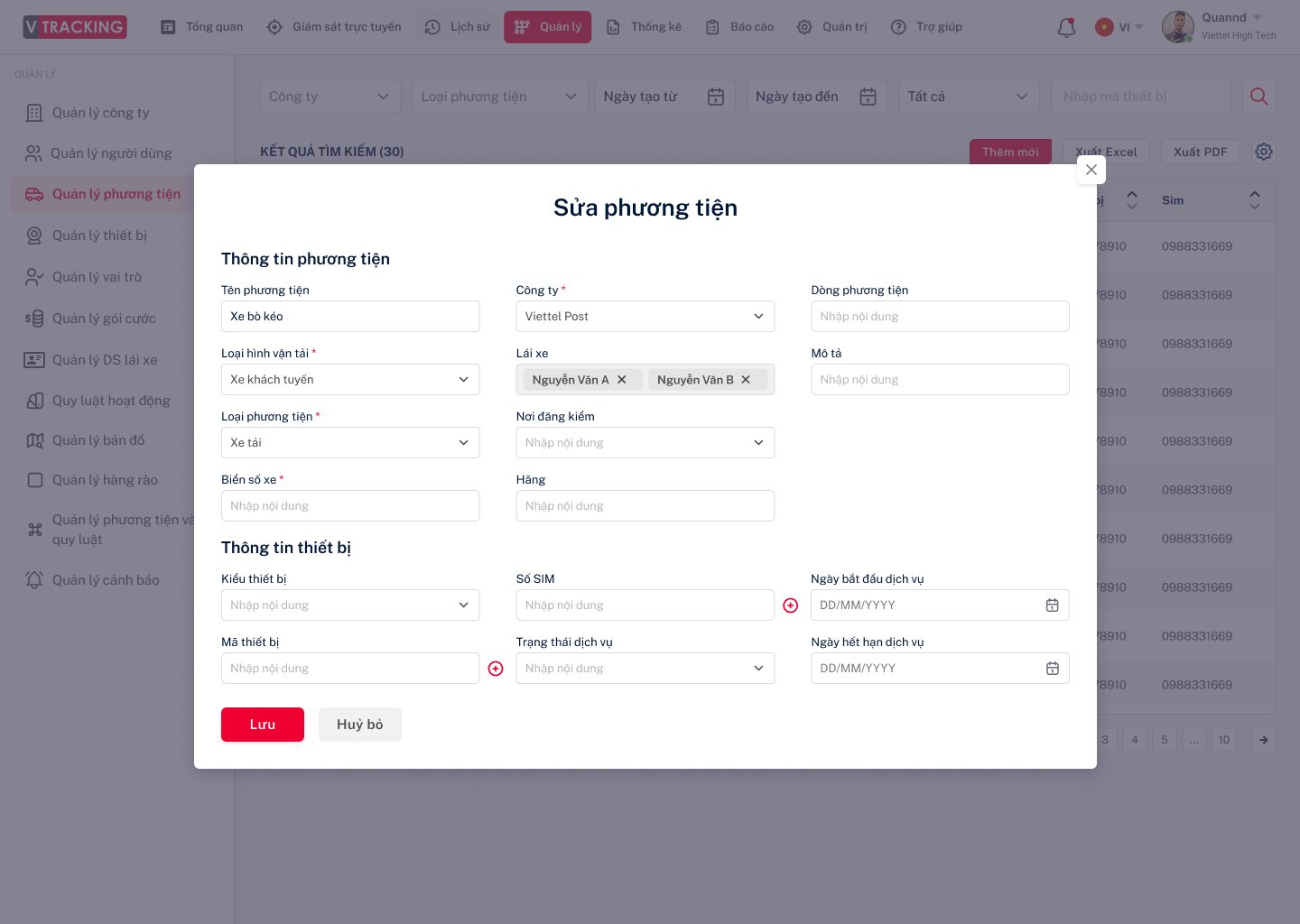The width and height of the screenshot is (1300, 924).
Task: Open the VI language dropdown
Action: coord(1132,27)
